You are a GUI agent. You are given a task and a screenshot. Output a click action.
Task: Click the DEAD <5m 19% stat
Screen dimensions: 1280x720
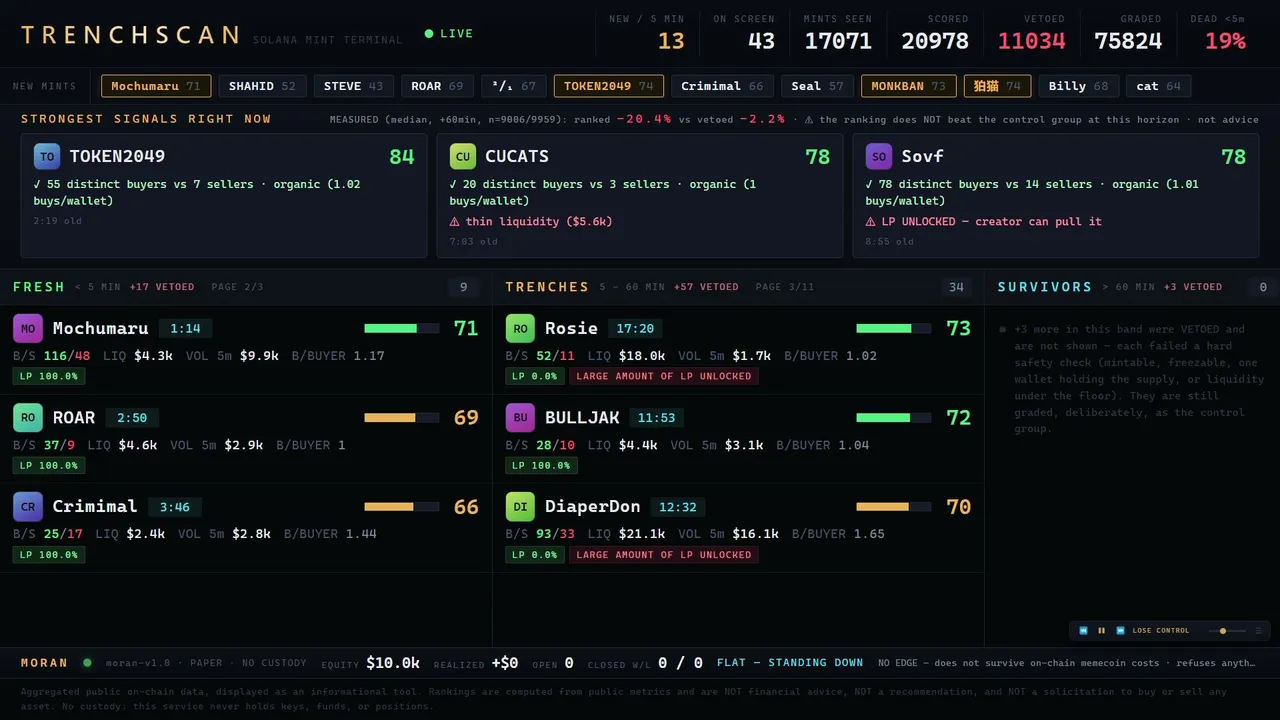[x=1217, y=33]
